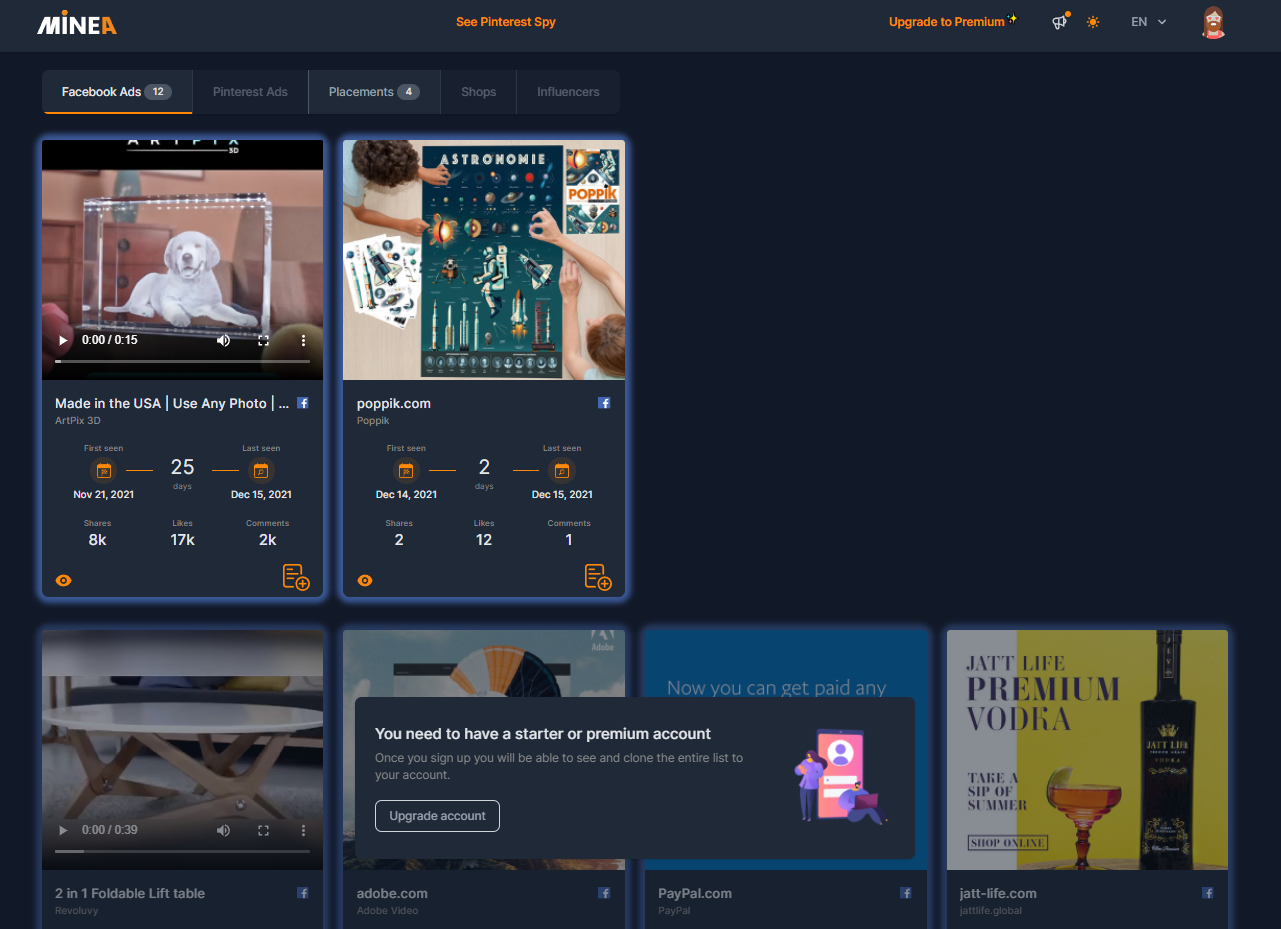Seek on ArtPix video progress bar
Viewport: 1281px width, 929px height.
point(182,361)
